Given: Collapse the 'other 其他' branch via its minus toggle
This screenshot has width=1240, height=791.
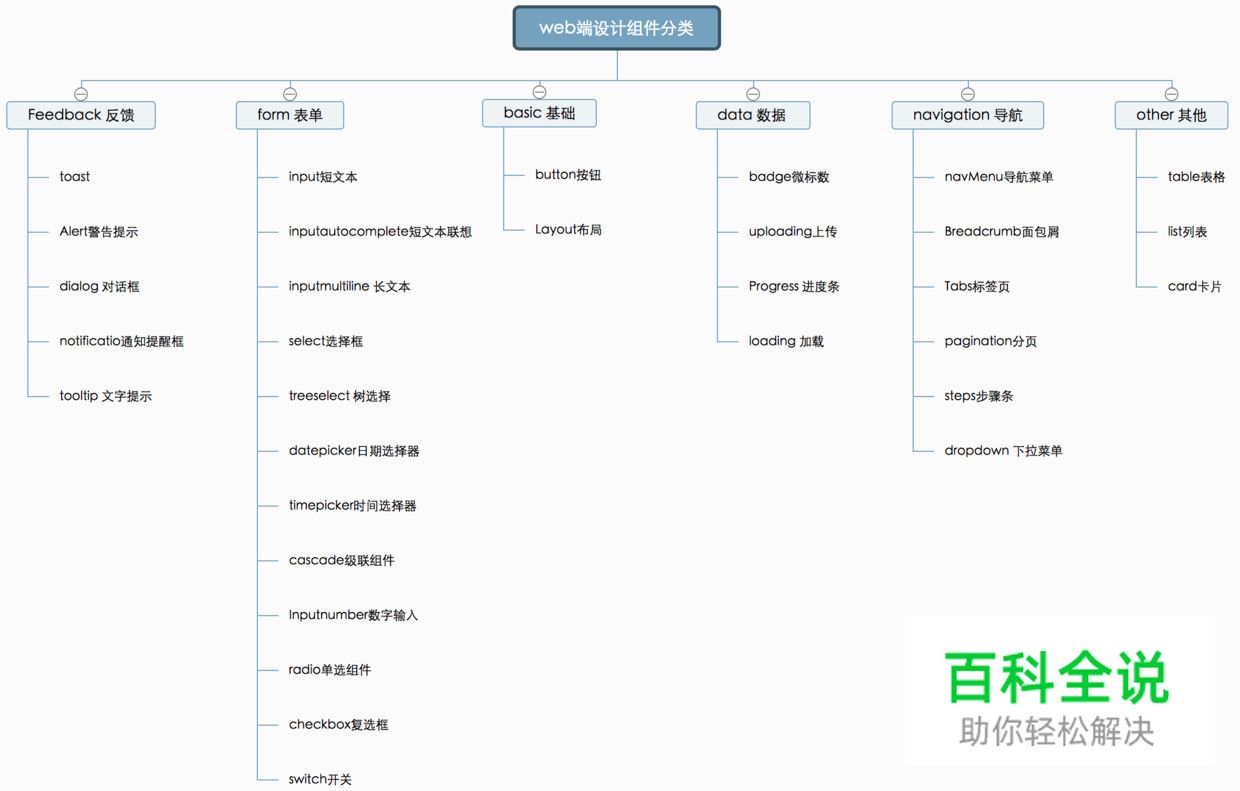Looking at the screenshot, I should coord(1170,93).
